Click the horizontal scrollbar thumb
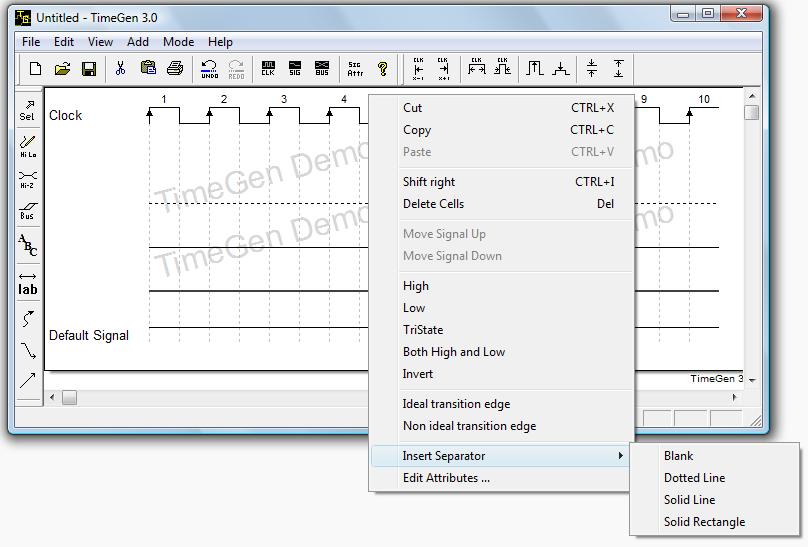808x547 pixels. (x=69, y=398)
